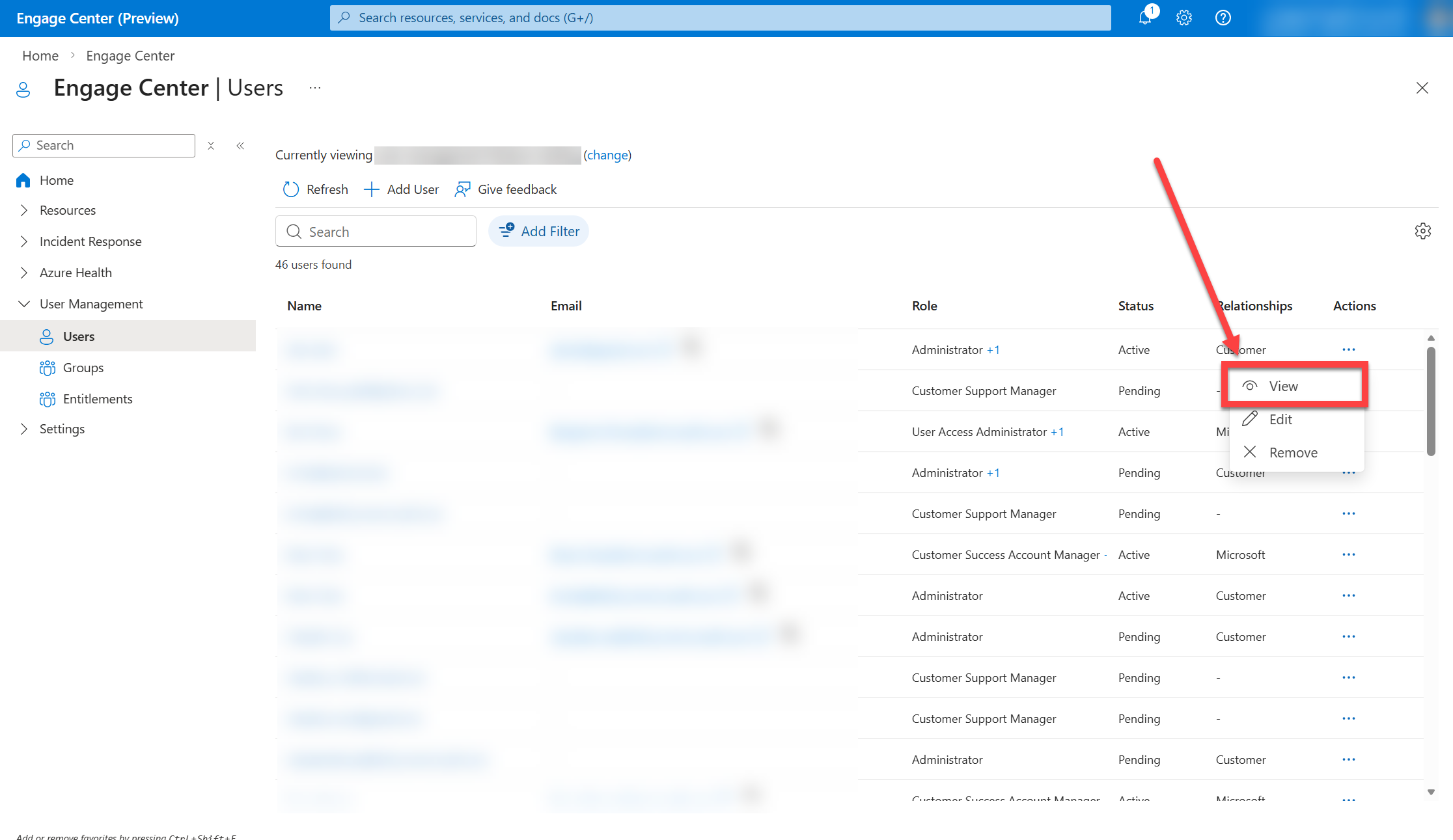Click the X icon beside Remove

coord(1249,452)
